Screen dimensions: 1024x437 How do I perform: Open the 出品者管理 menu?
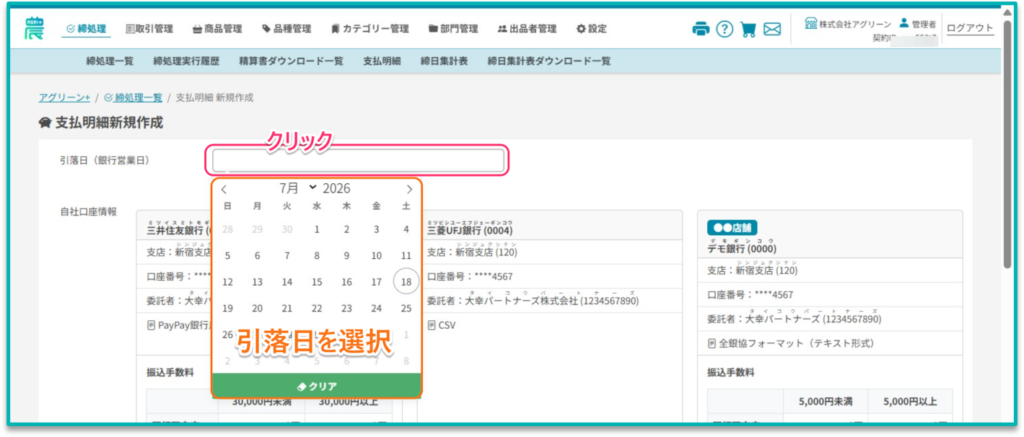[527, 29]
